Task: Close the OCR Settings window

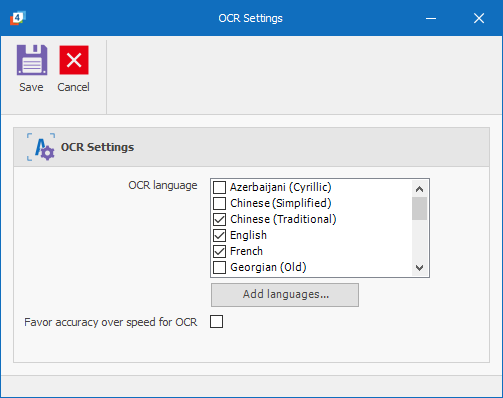Action: pos(479,18)
